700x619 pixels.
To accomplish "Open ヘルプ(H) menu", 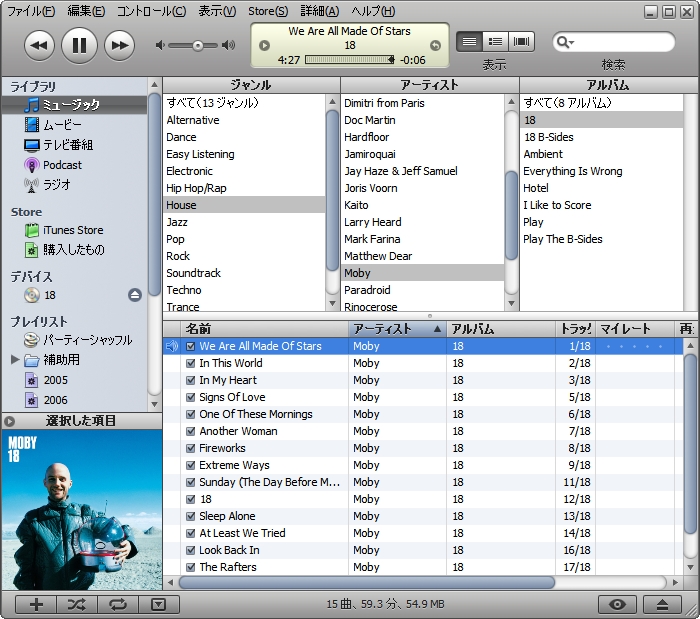I will [x=373, y=11].
